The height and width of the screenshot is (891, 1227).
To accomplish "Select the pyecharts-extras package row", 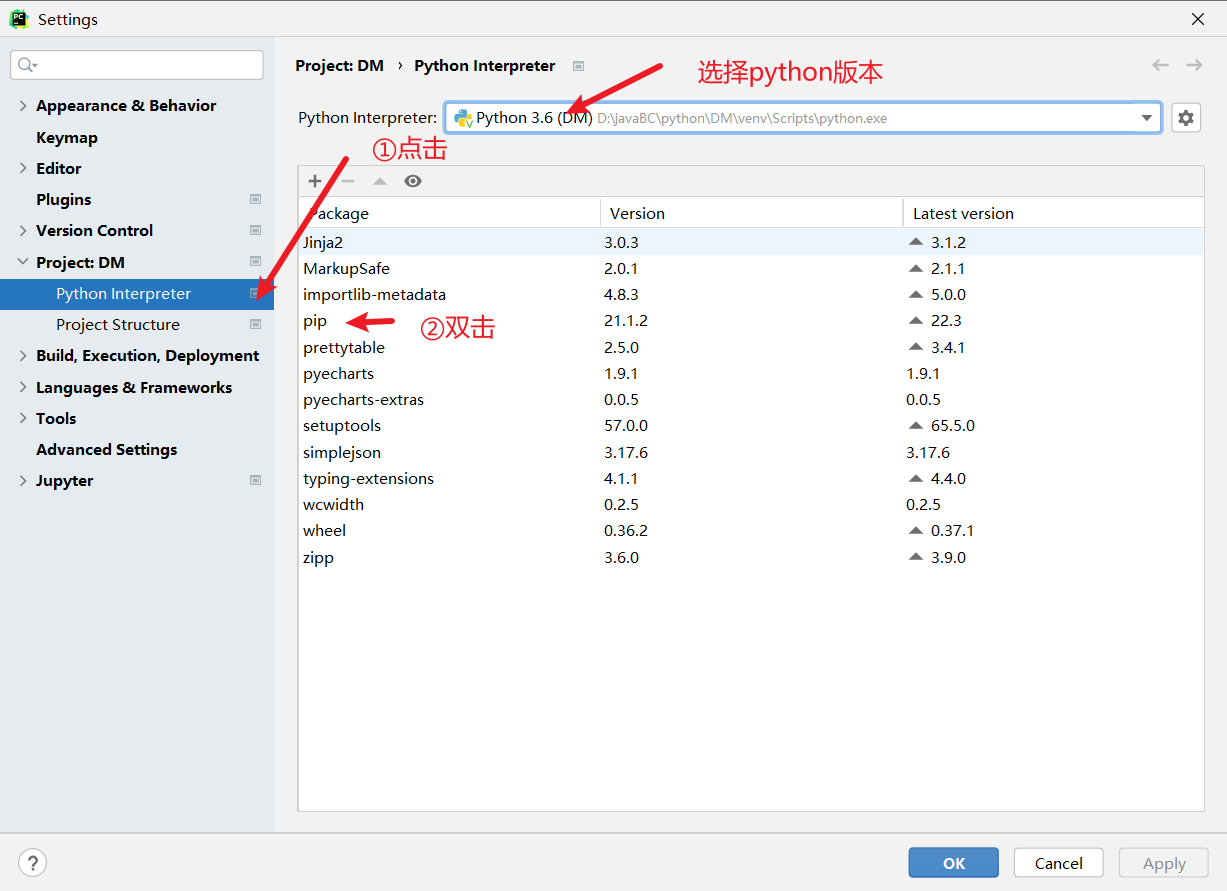I will click(751, 399).
